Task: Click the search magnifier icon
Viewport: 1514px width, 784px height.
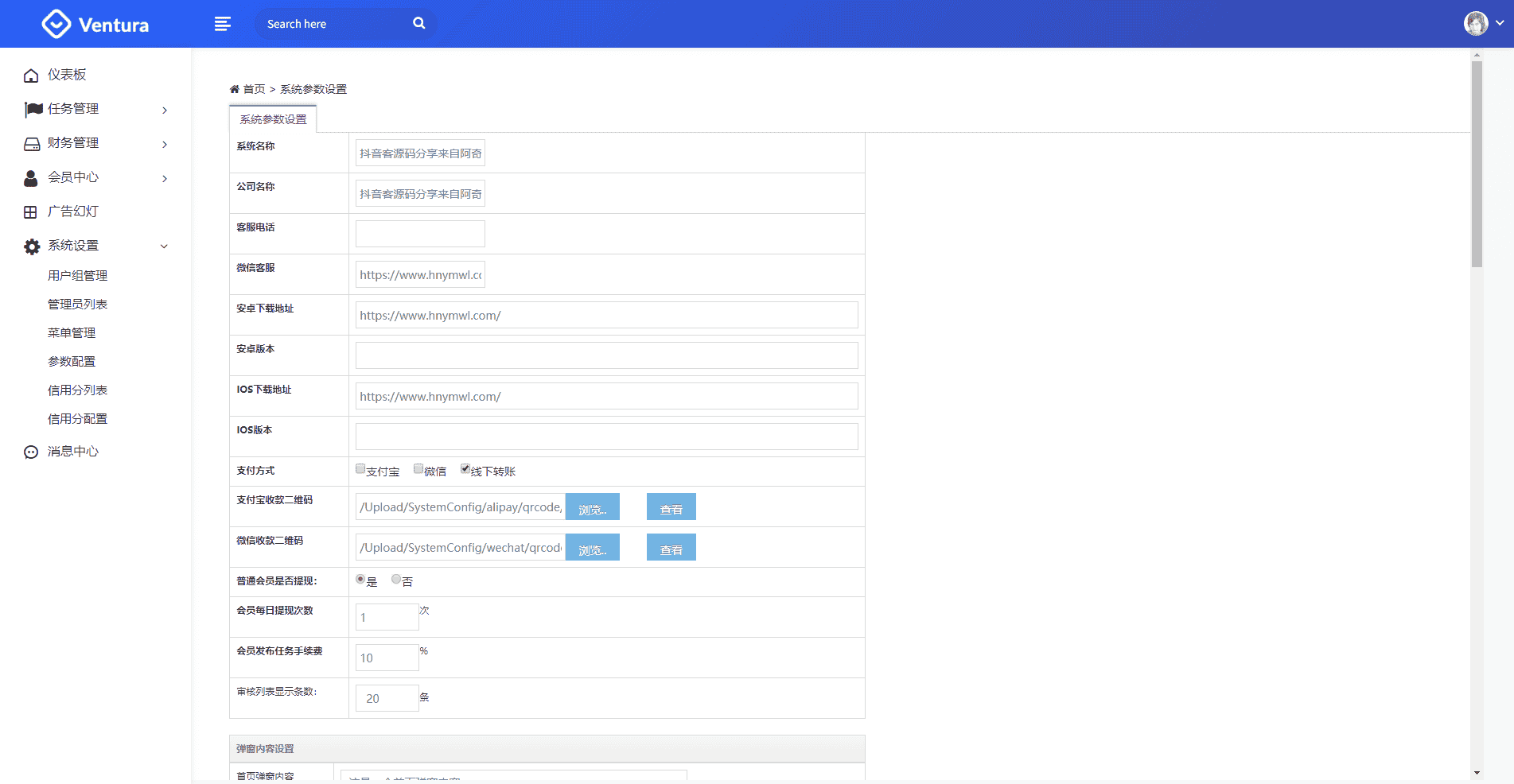Action: tap(419, 24)
